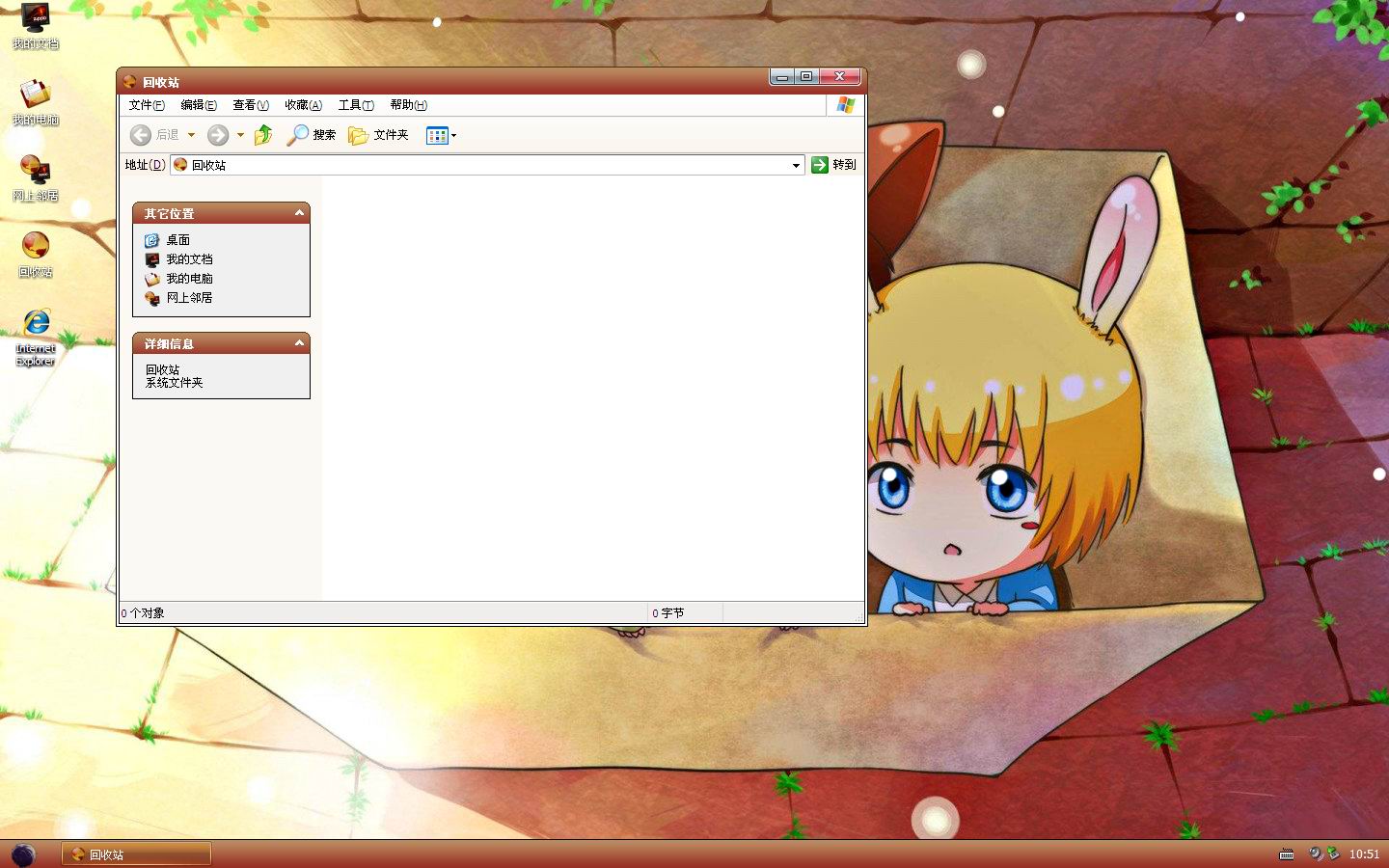Click the keyboard language bar tray icon
This screenshot has height=868, width=1389.
tap(1286, 854)
